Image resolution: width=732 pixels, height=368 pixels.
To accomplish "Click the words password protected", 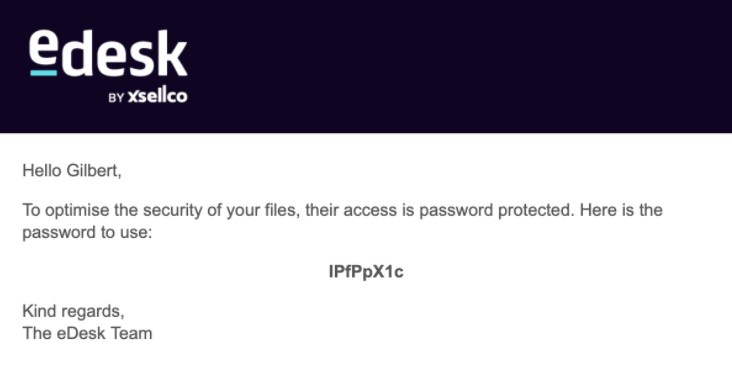I will 495,210.
